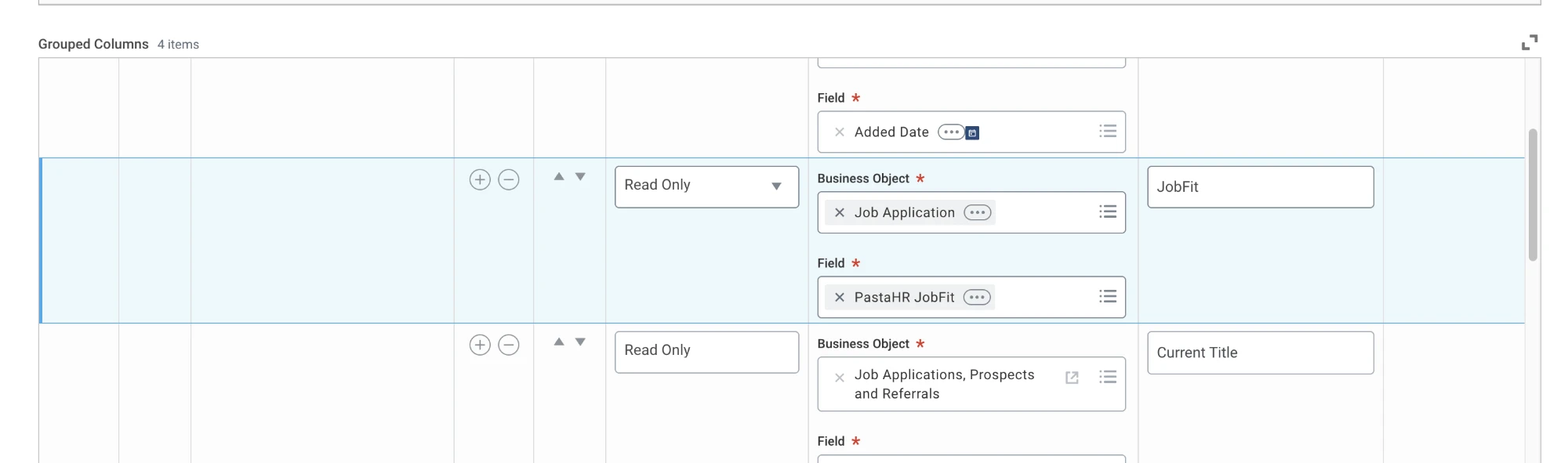Image resolution: width=1568 pixels, height=463 pixels.
Task: Select the Job Application chip text
Action: pos(905,213)
